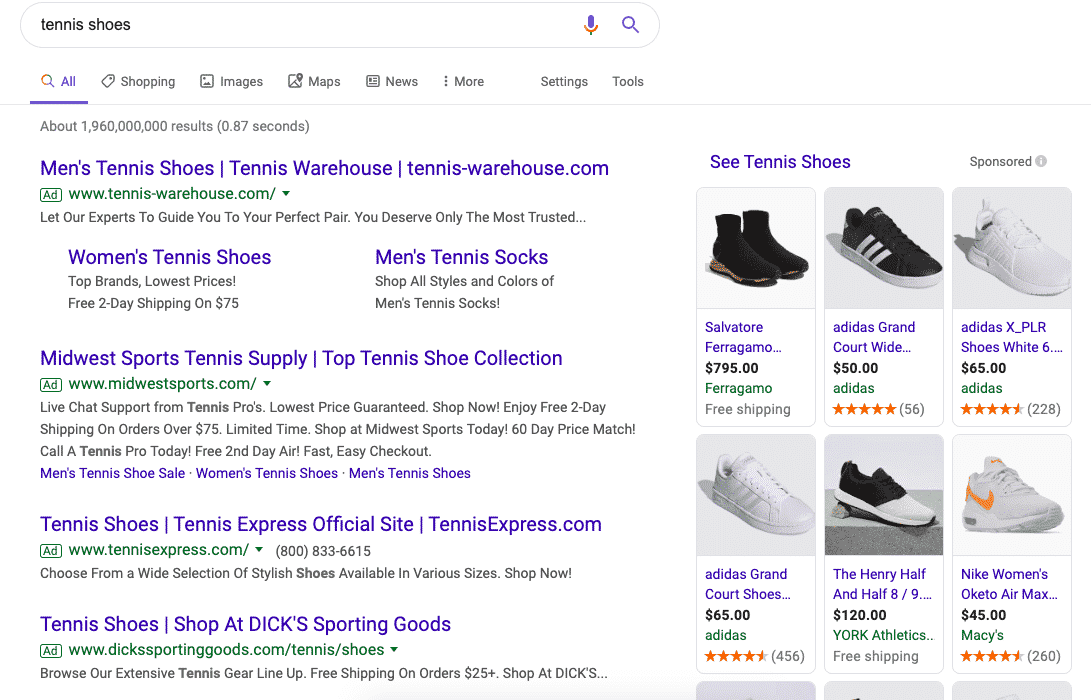Select The Henry Half And Half shoe image
1091x700 pixels.
pos(884,495)
